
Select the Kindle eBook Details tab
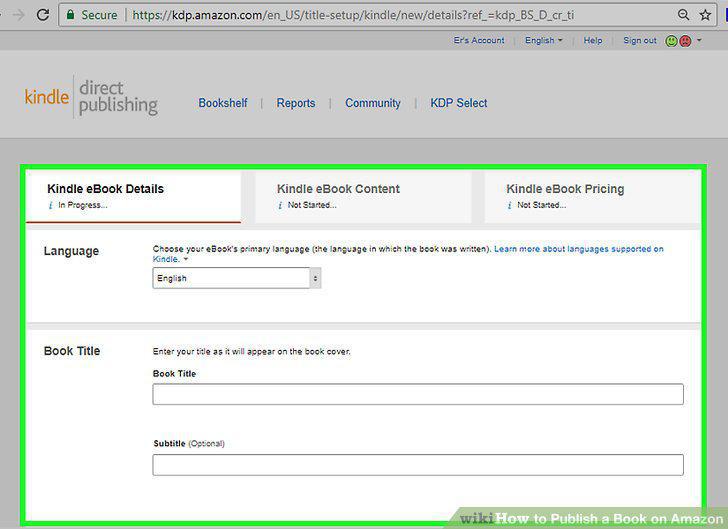pyautogui.click(x=134, y=197)
